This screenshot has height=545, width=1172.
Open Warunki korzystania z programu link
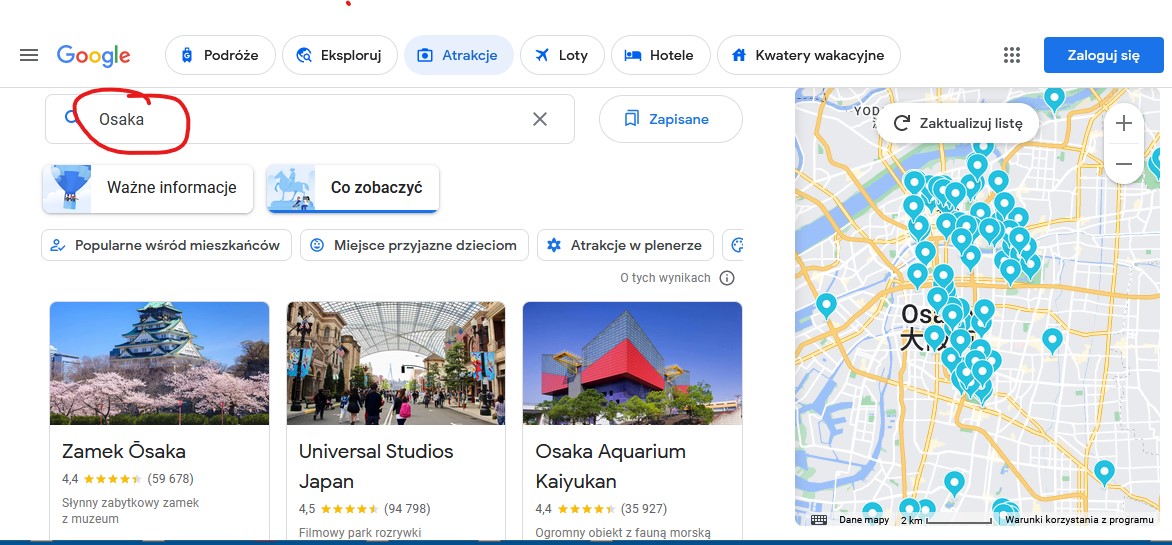pos(1079,520)
